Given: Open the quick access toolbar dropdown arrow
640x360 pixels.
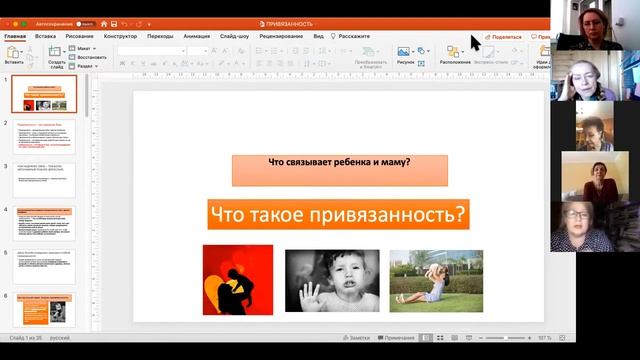Looking at the screenshot, I should tap(149, 24).
